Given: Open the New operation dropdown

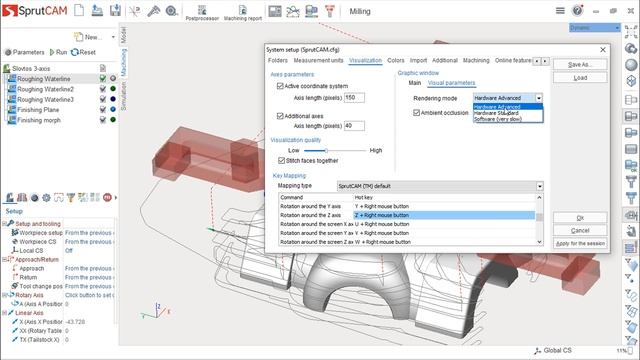Looking at the screenshot, I should (x=113, y=37).
